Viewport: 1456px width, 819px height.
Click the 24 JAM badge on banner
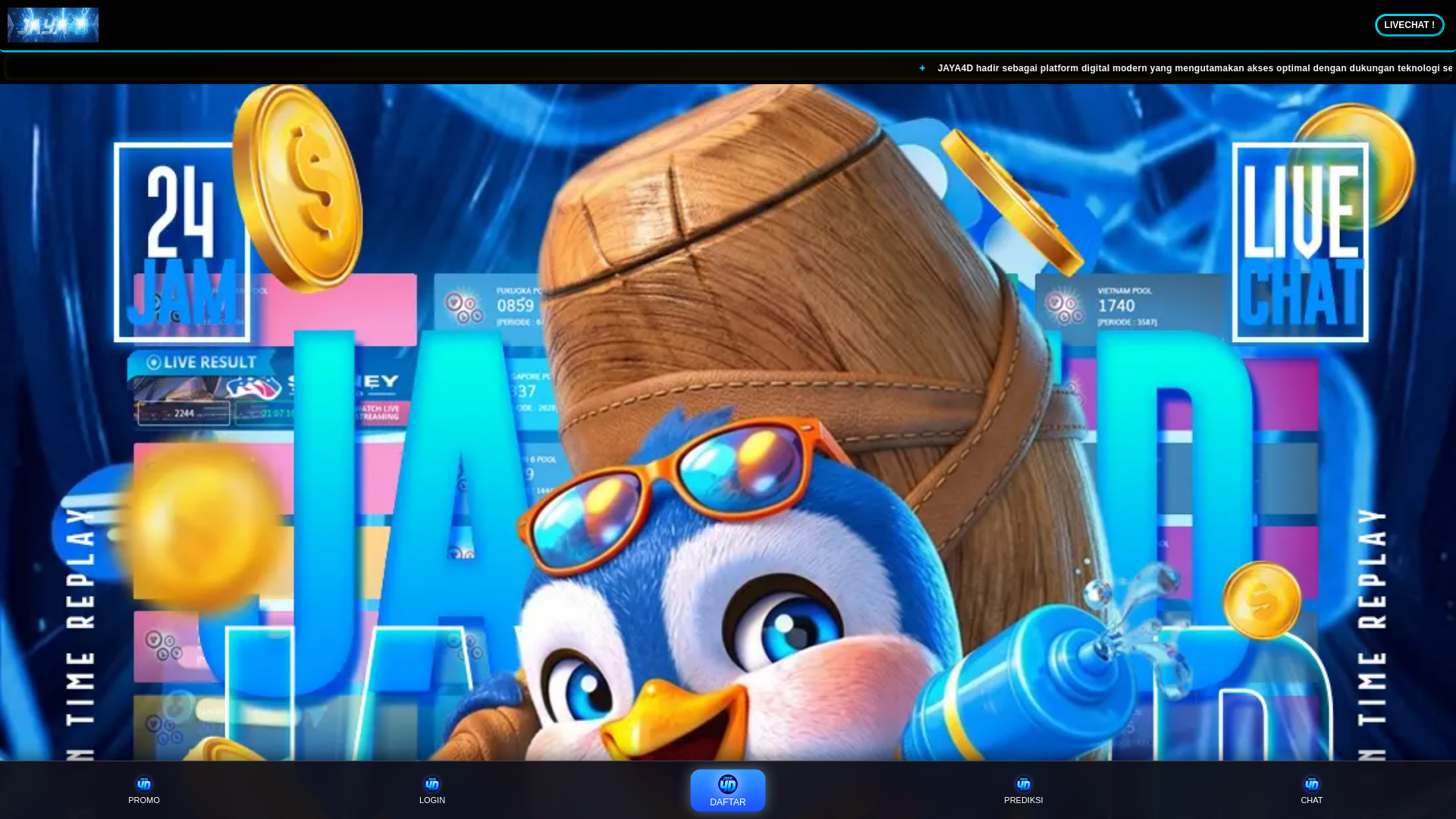[x=180, y=243]
